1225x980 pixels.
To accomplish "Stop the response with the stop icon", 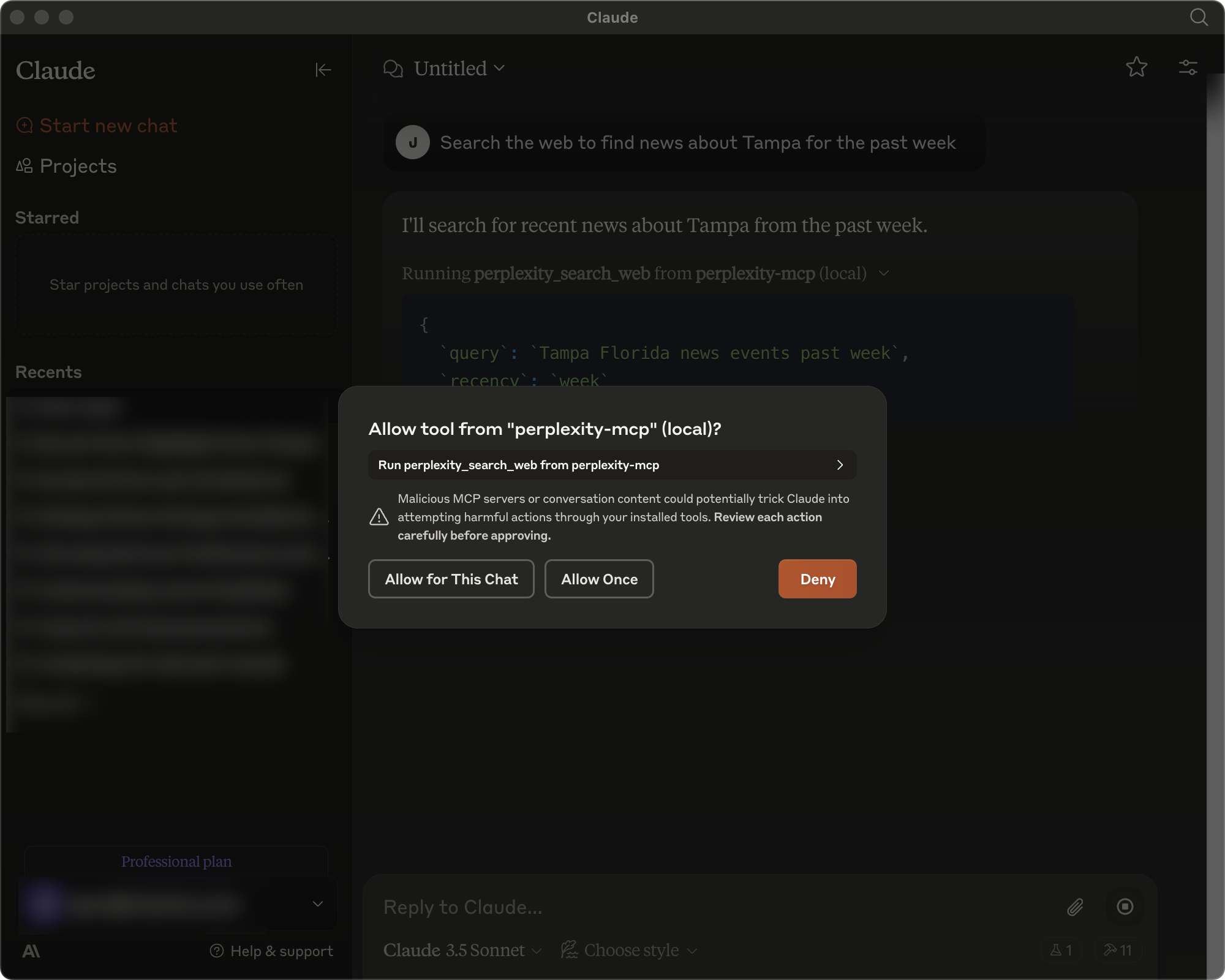I will tap(1125, 907).
